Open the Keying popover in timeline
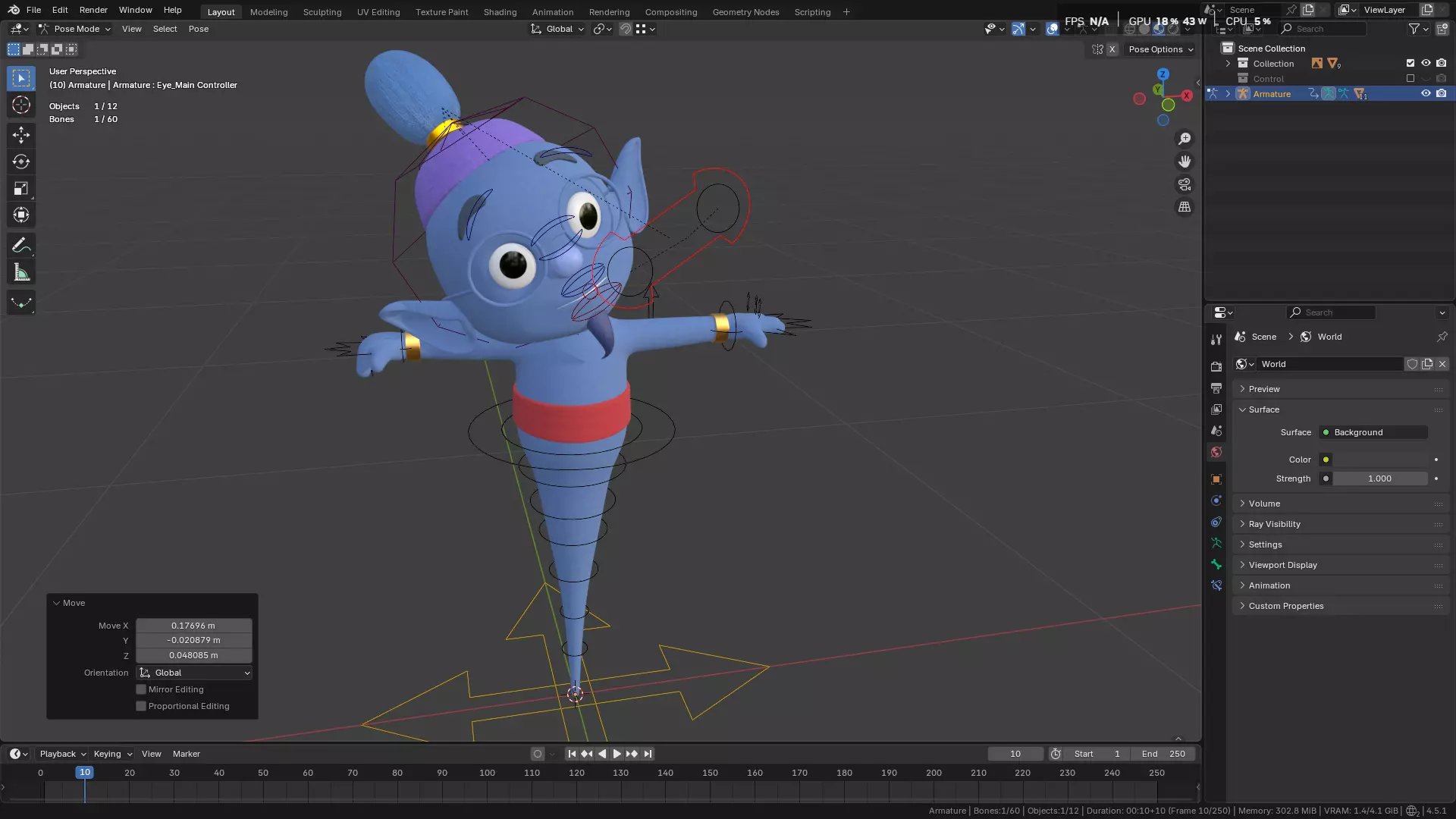1456x819 pixels. click(112, 754)
